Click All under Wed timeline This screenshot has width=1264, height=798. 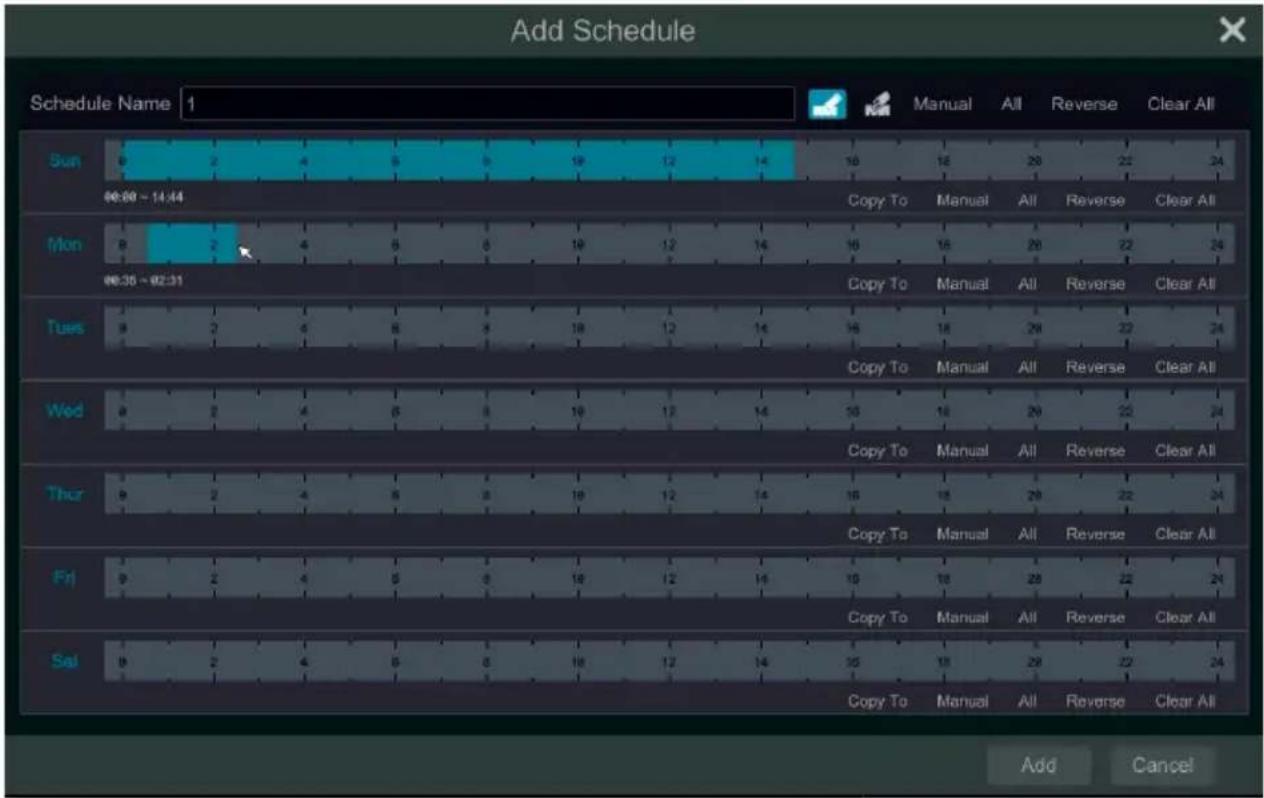pos(1026,451)
